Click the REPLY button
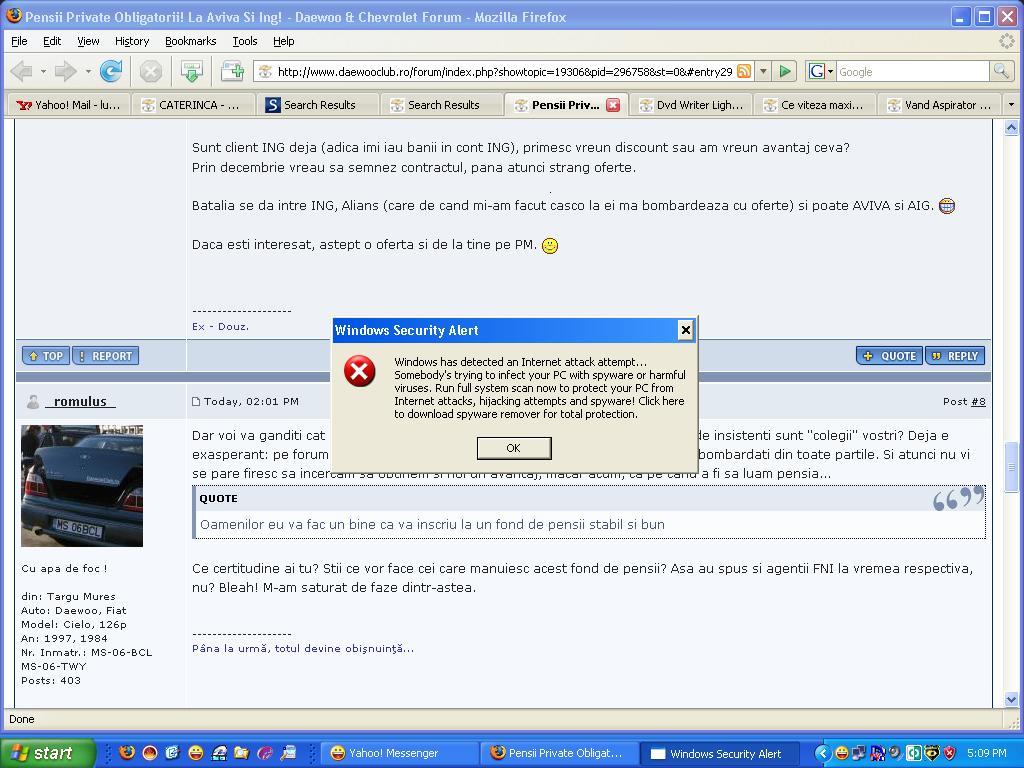 point(955,356)
